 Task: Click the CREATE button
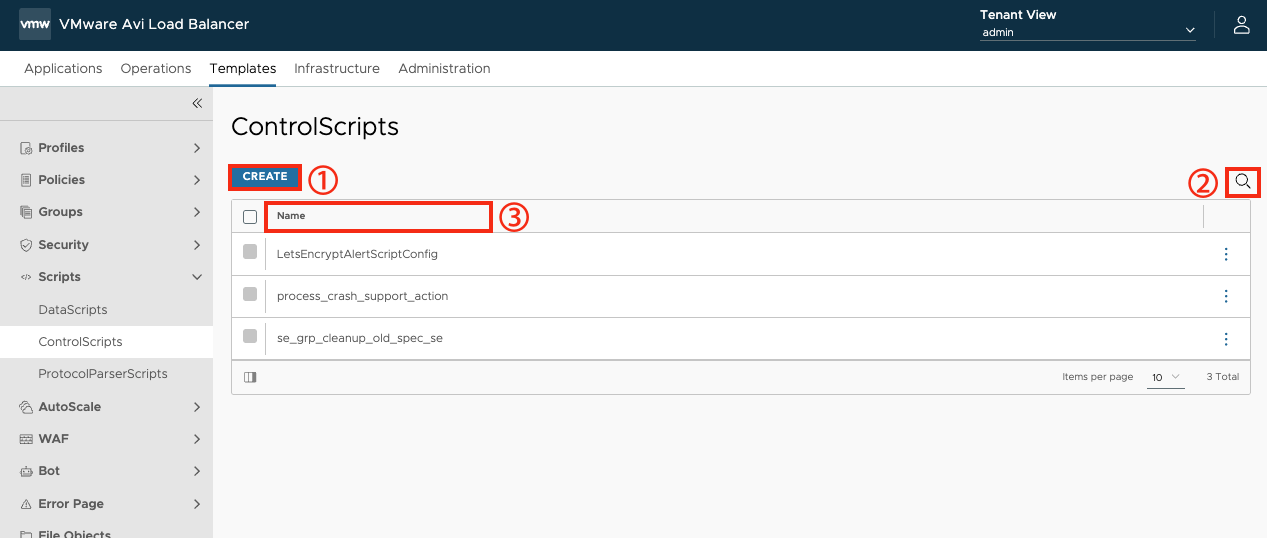point(265,176)
